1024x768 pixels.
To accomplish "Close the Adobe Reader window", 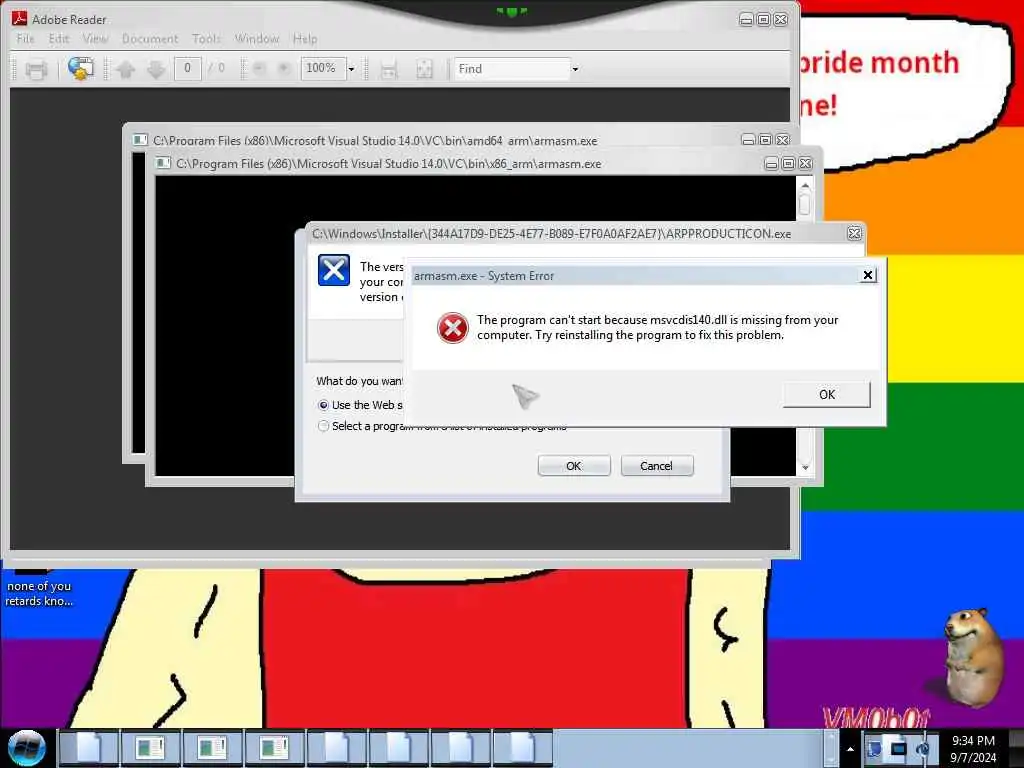I will click(x=781, y=20).
